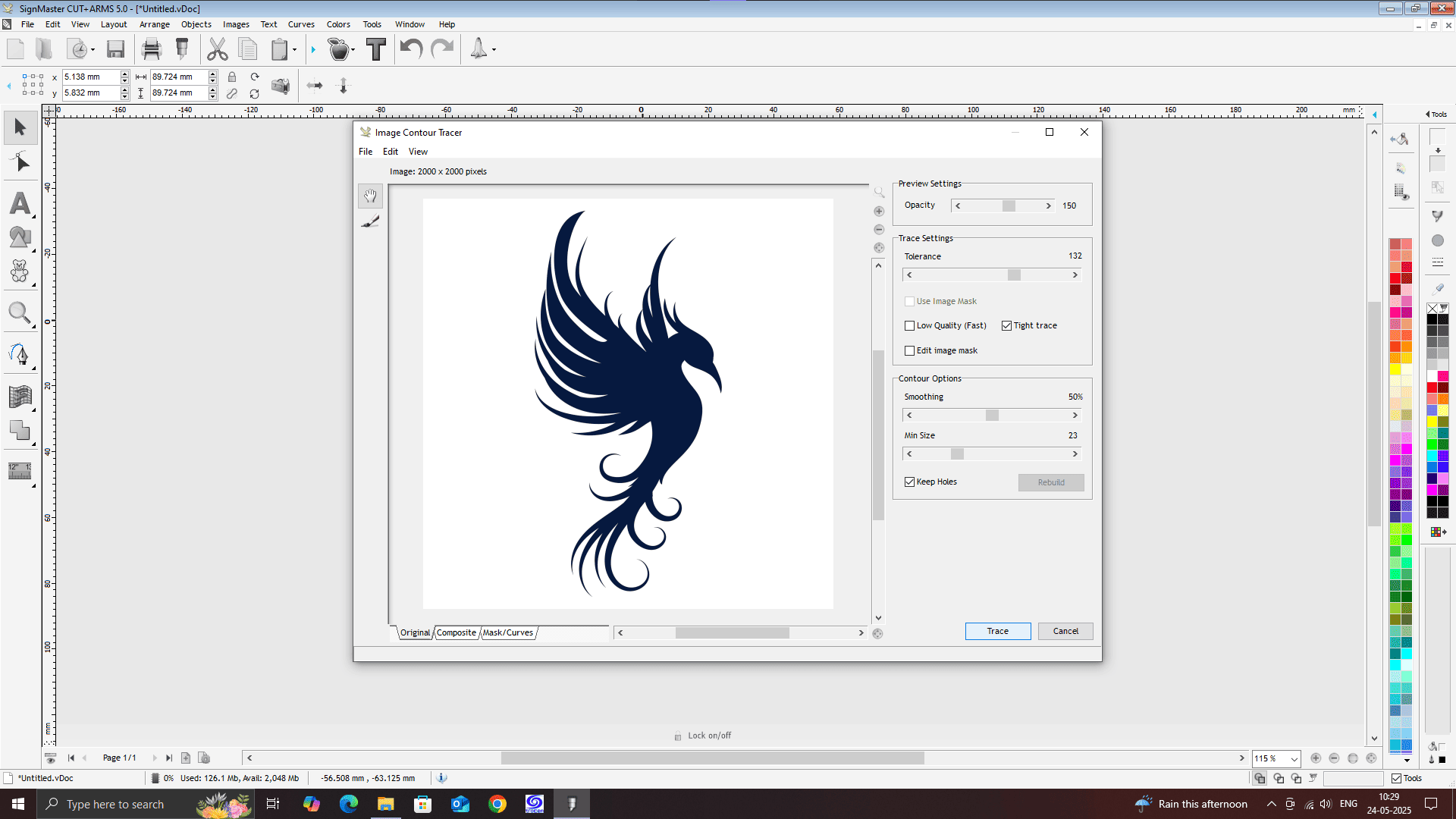Switch to the Composite preview tab
This screenshot has width=1456, height=819.
pyautogui.click(x=457, y=633)
